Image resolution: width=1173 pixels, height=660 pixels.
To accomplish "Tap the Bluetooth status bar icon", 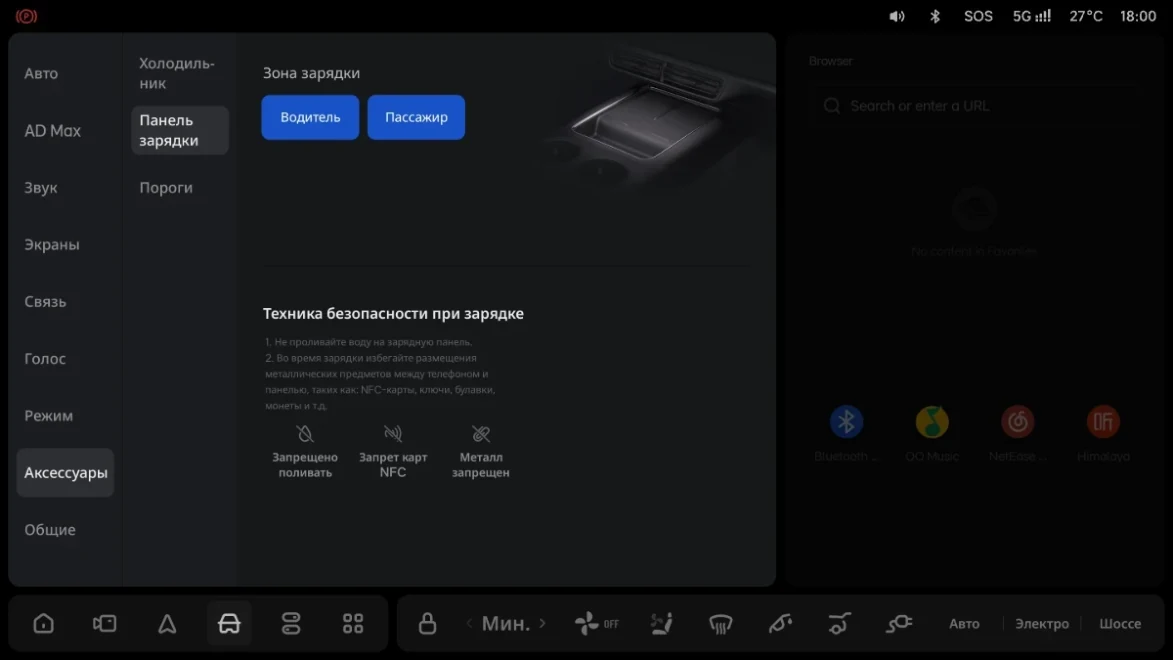I will pyautogui.click(x=935, y=16).
